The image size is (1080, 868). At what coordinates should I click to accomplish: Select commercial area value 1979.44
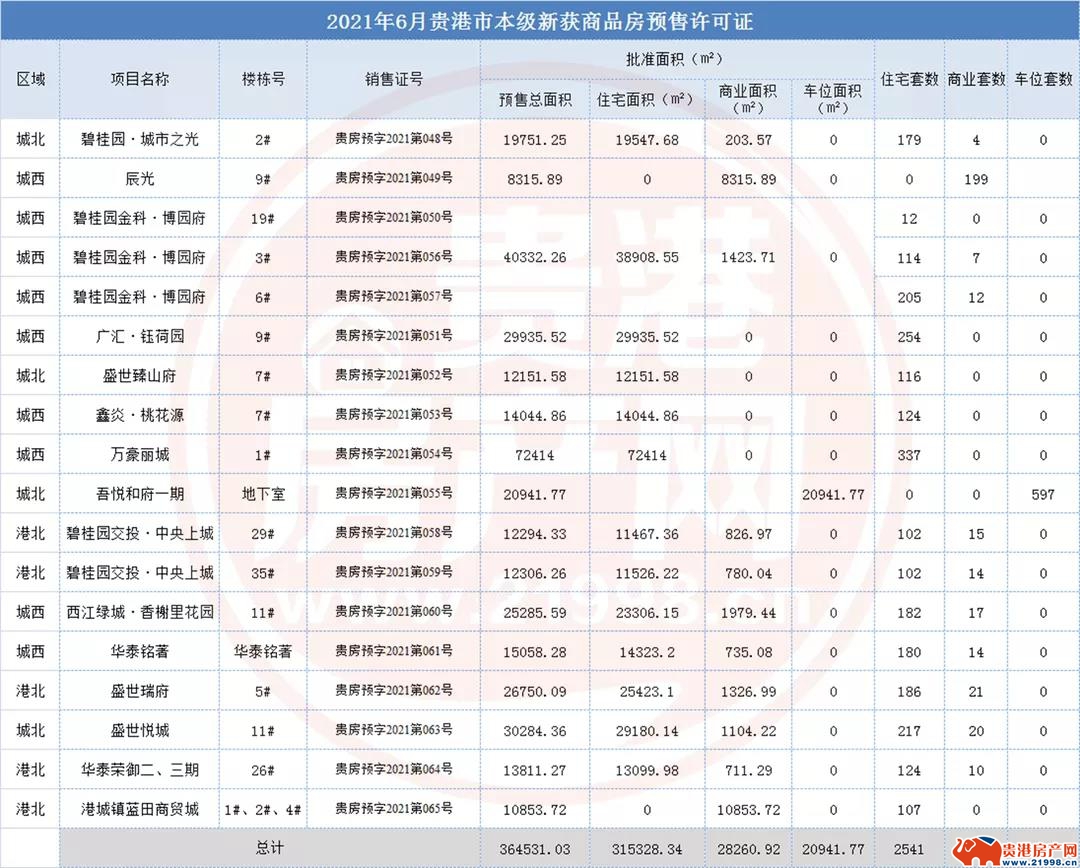[748, 612]
